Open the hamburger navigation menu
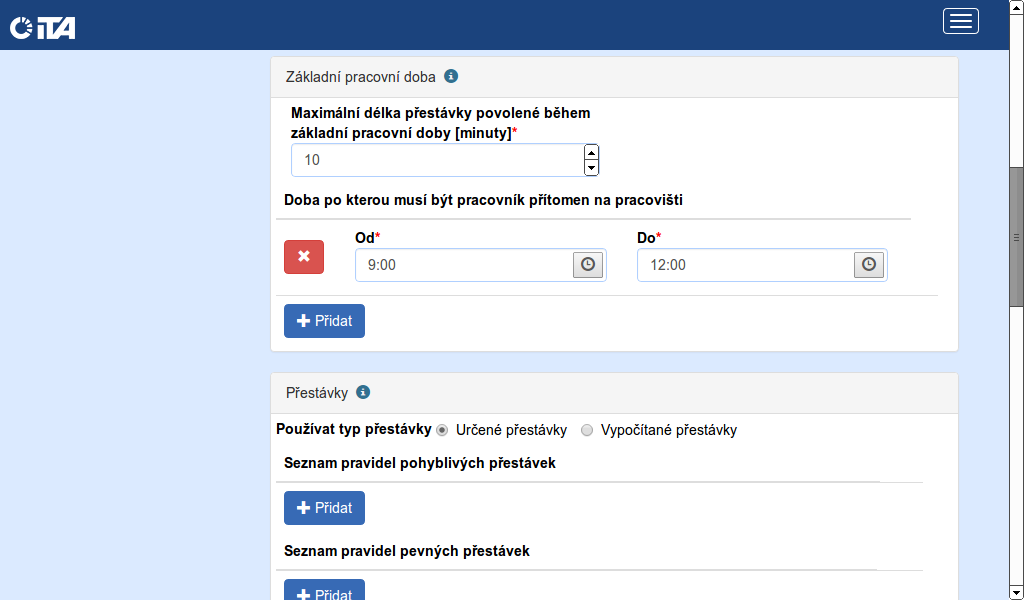 pyautogui.click(x=960, y=21)
